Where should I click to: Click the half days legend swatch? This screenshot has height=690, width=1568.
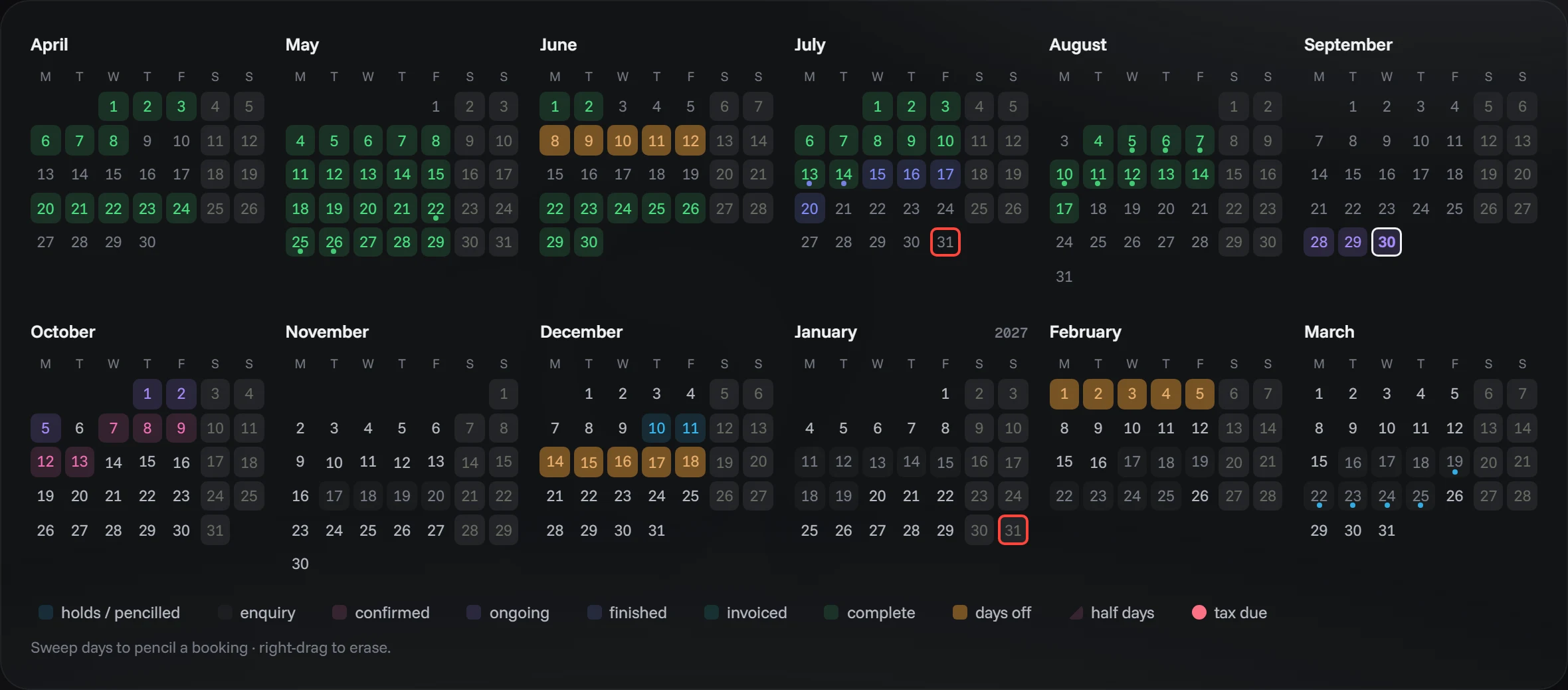[x=1076, y=612]
